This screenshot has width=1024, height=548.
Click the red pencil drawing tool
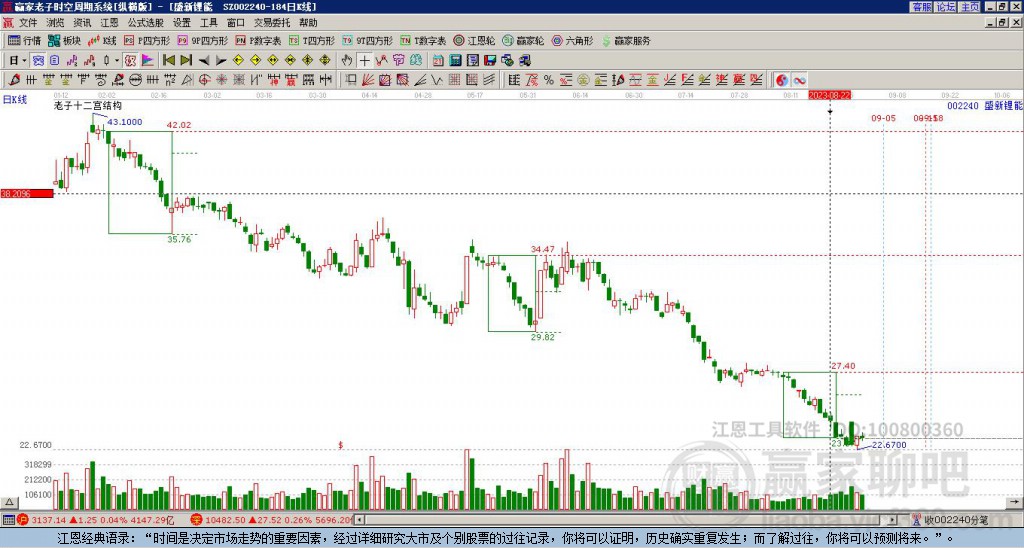coord(14,80)
